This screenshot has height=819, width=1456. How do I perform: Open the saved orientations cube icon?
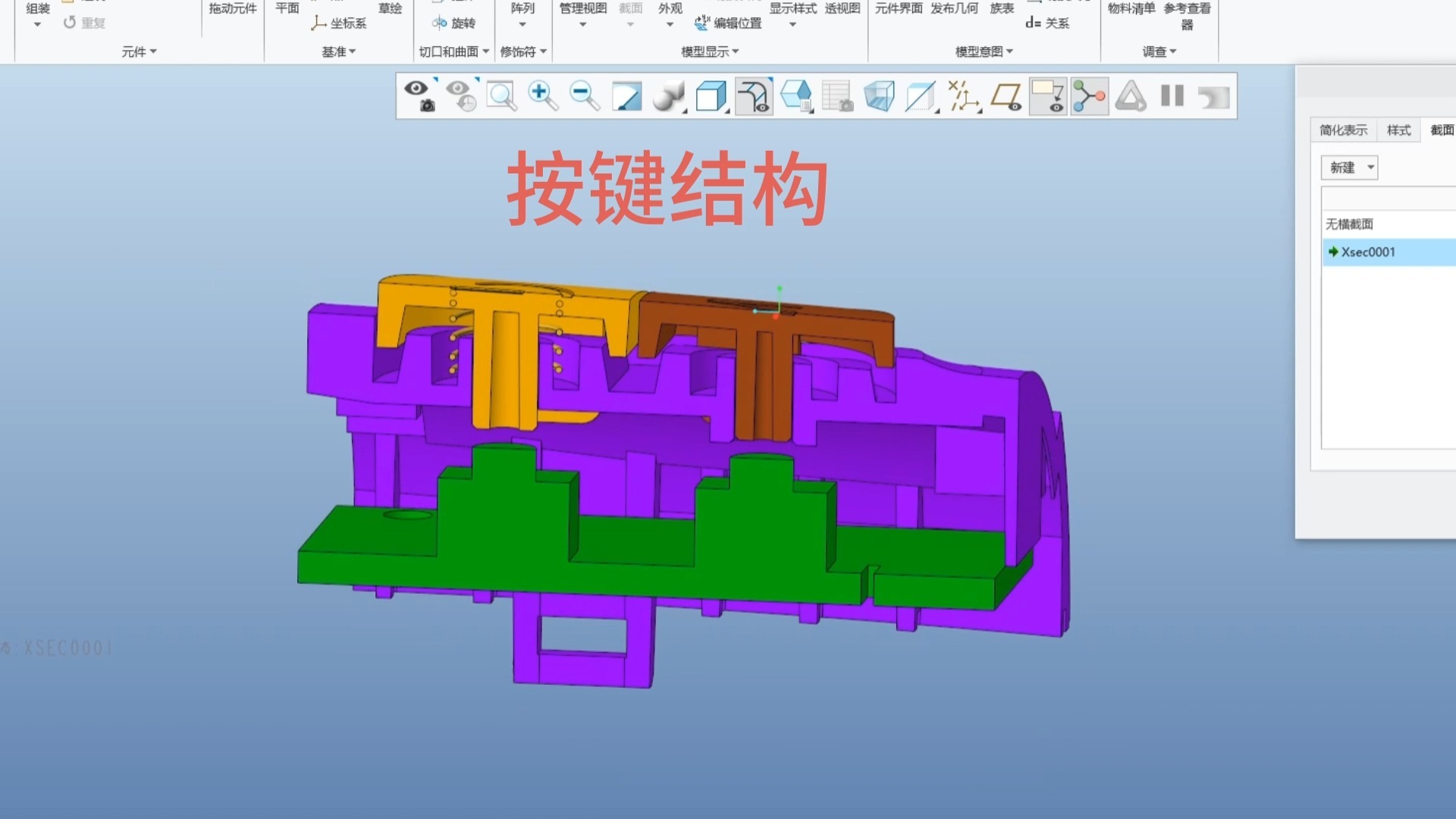pyautogui.click(x=711, y=96)
